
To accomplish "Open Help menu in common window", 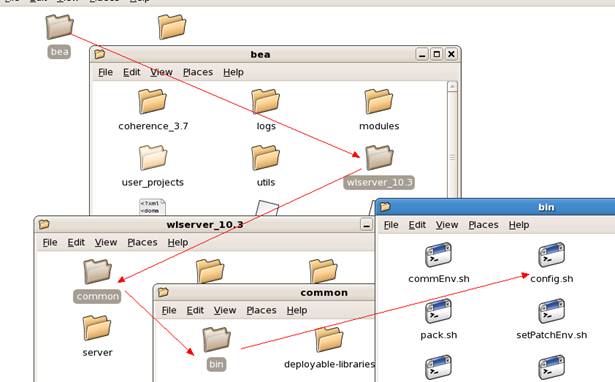I will (297, 310).
